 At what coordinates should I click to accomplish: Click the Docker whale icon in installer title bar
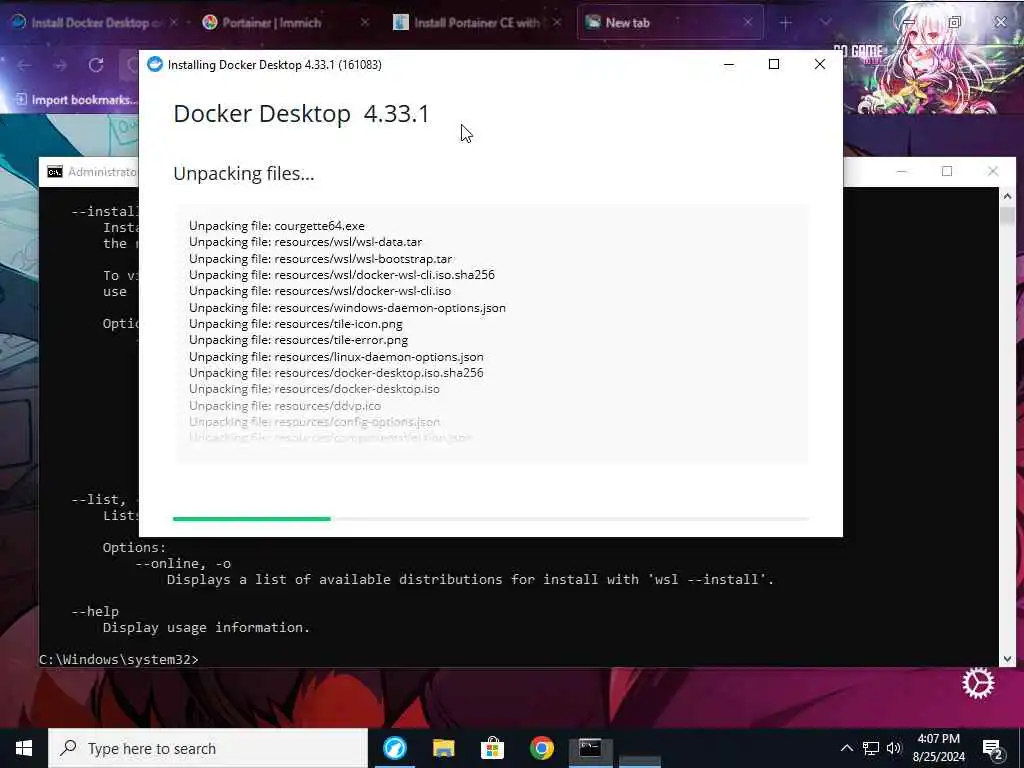point(155,64)
